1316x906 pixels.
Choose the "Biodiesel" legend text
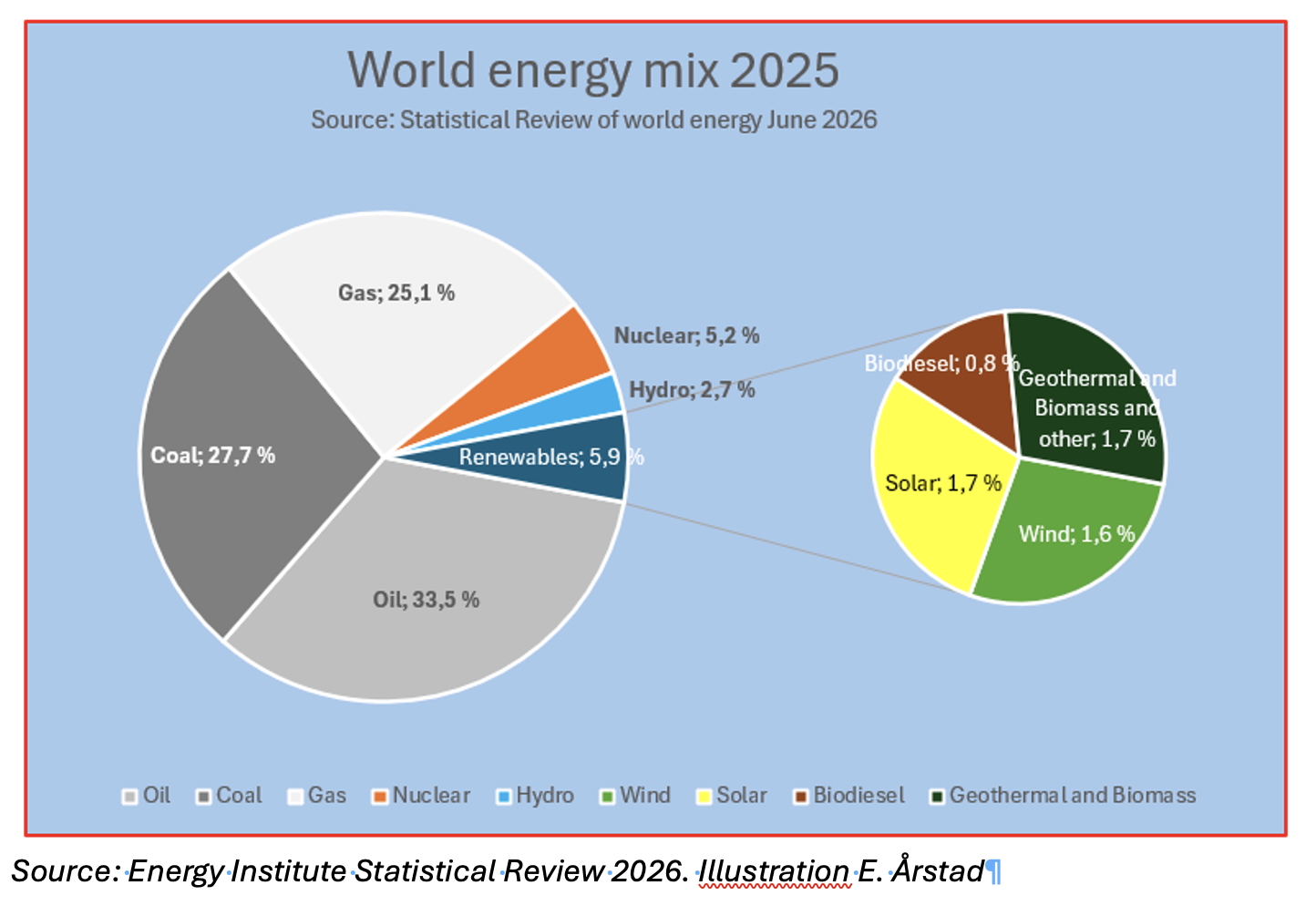point(859,796)
